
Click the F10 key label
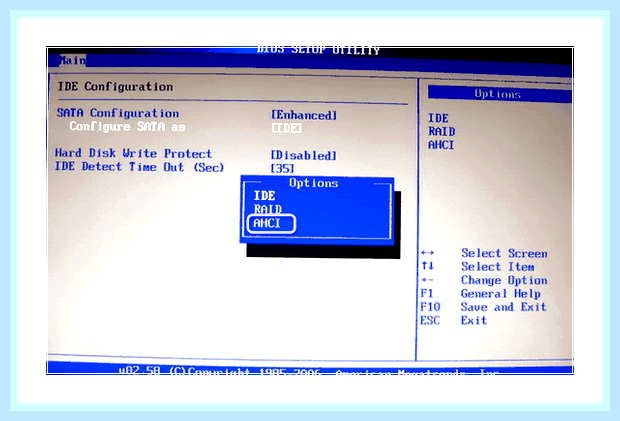(430, 307)
